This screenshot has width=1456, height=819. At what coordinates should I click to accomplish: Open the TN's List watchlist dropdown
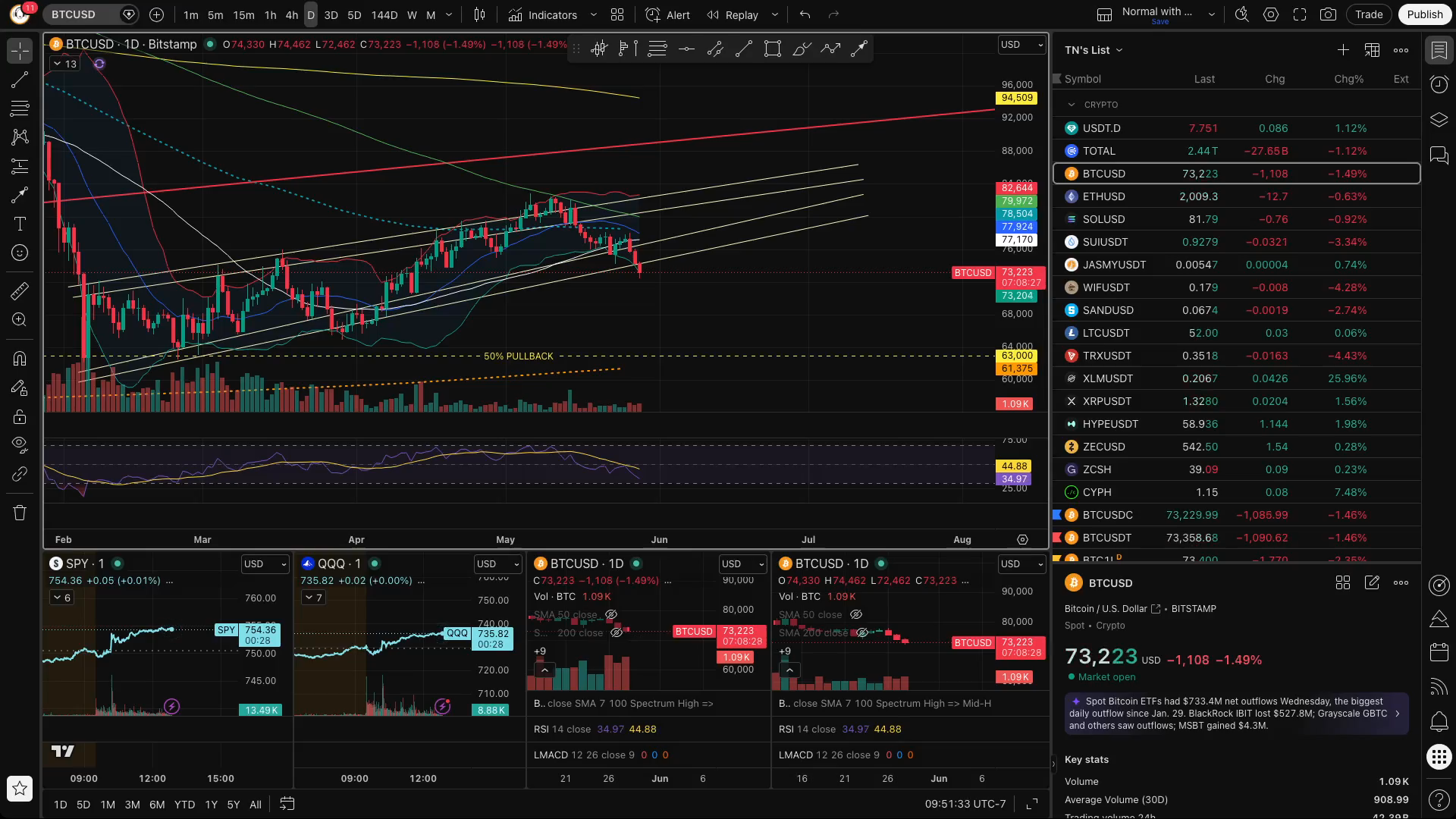point(1094,50)
